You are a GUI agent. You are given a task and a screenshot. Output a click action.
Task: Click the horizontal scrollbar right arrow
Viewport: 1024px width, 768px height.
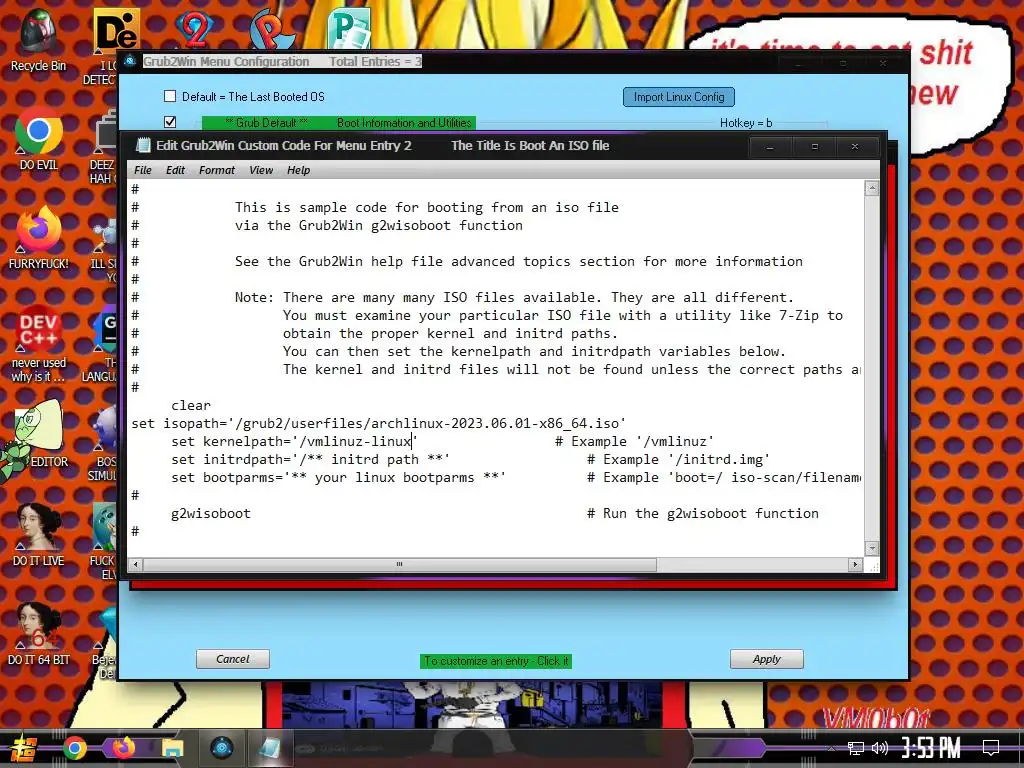pos(855,564)
